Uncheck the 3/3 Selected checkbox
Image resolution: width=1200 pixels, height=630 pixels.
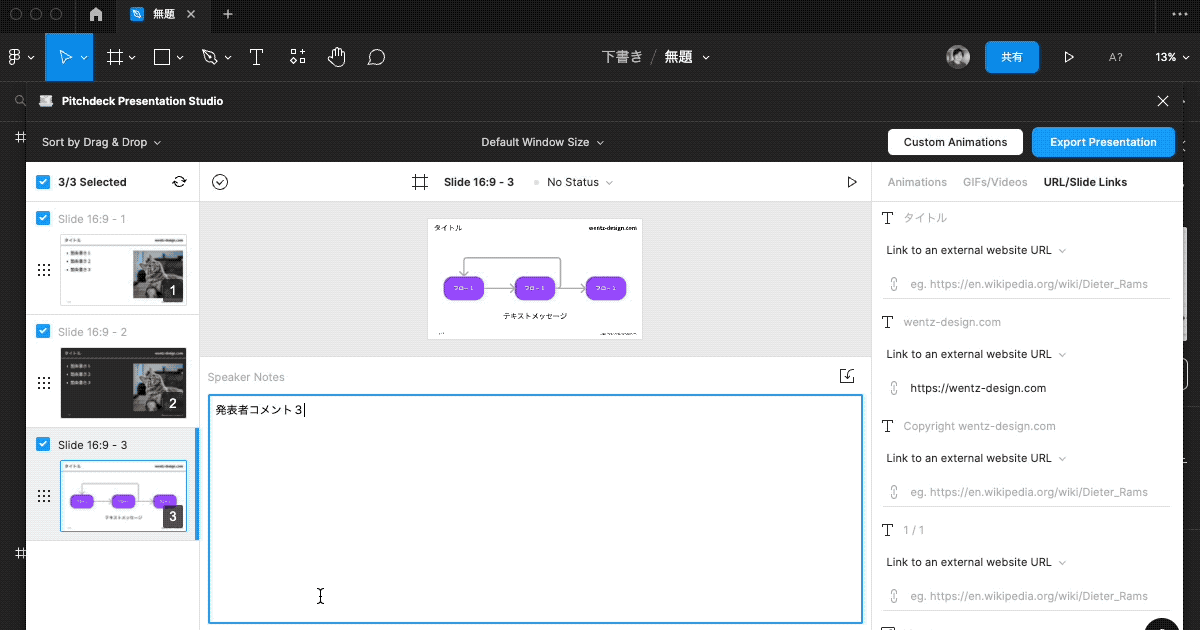42,182
